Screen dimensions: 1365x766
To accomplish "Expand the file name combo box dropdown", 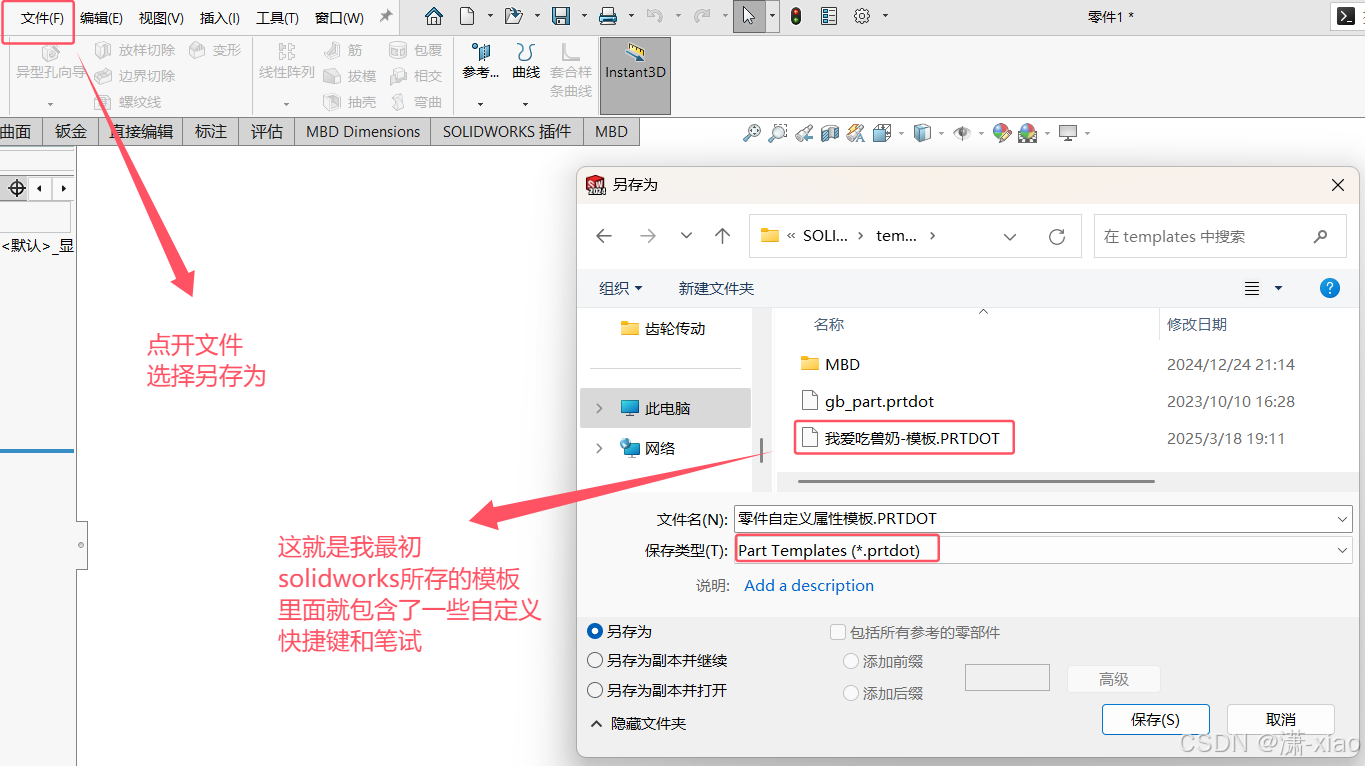I will pyautogui.click(x=1342, y=519).
